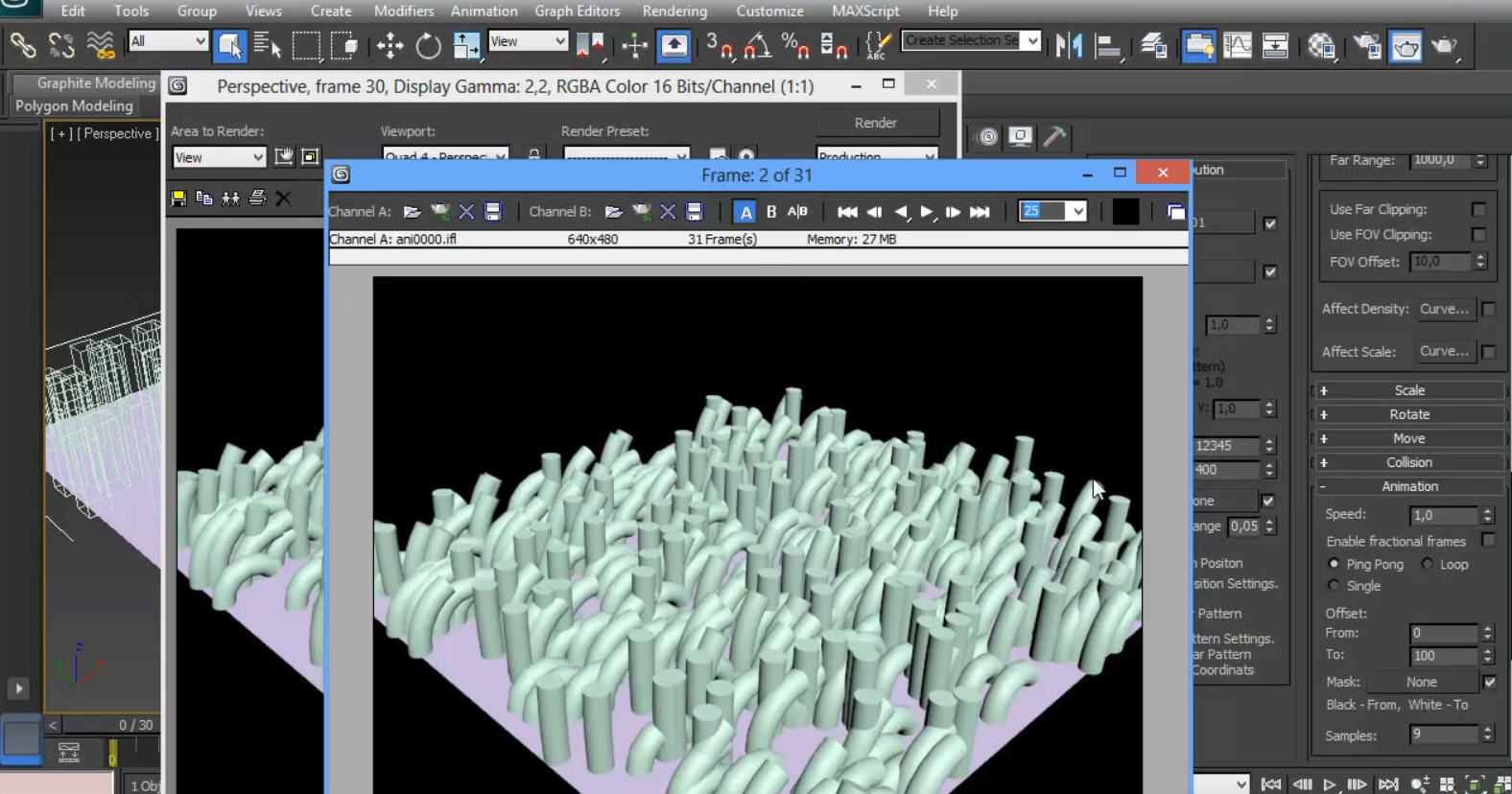Click the Unlink Selection icon
1512x794 pixels.
click(61, 45)
